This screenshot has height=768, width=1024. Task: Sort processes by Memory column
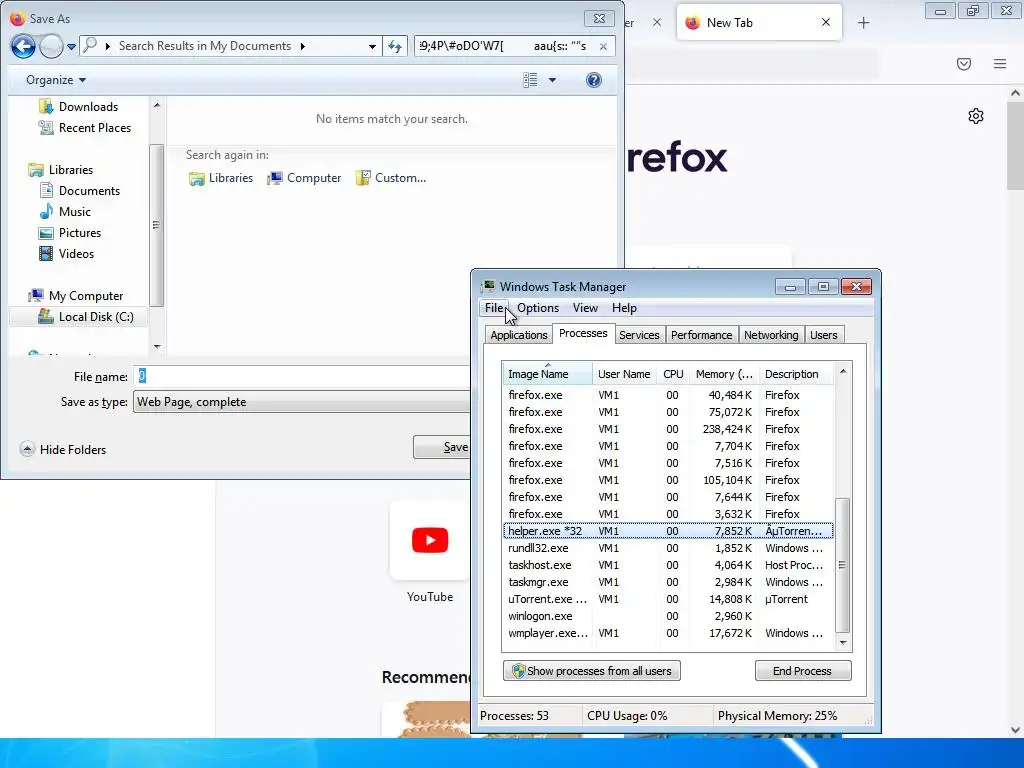pyautogui.click(x=724, y=374)
